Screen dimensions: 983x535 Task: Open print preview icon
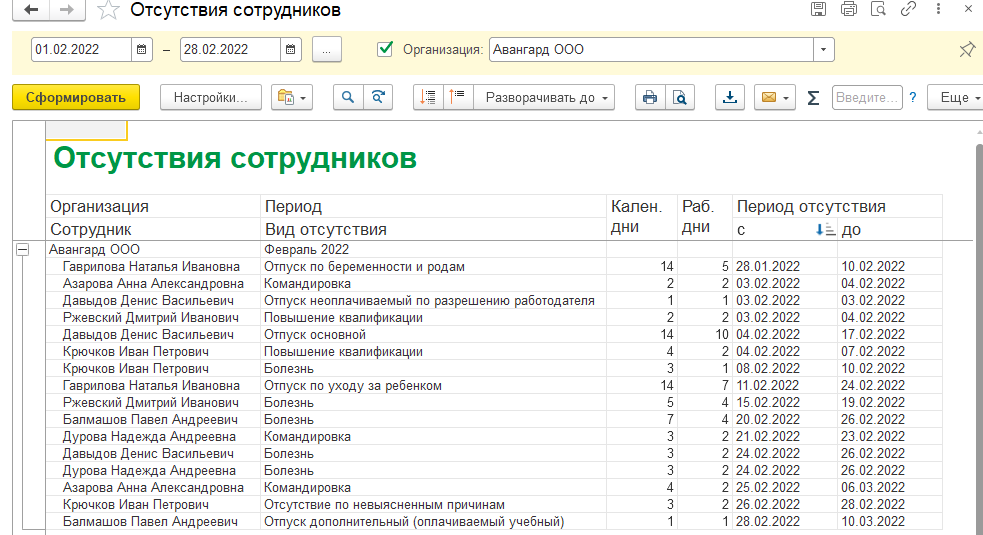(x=679, y=97)
